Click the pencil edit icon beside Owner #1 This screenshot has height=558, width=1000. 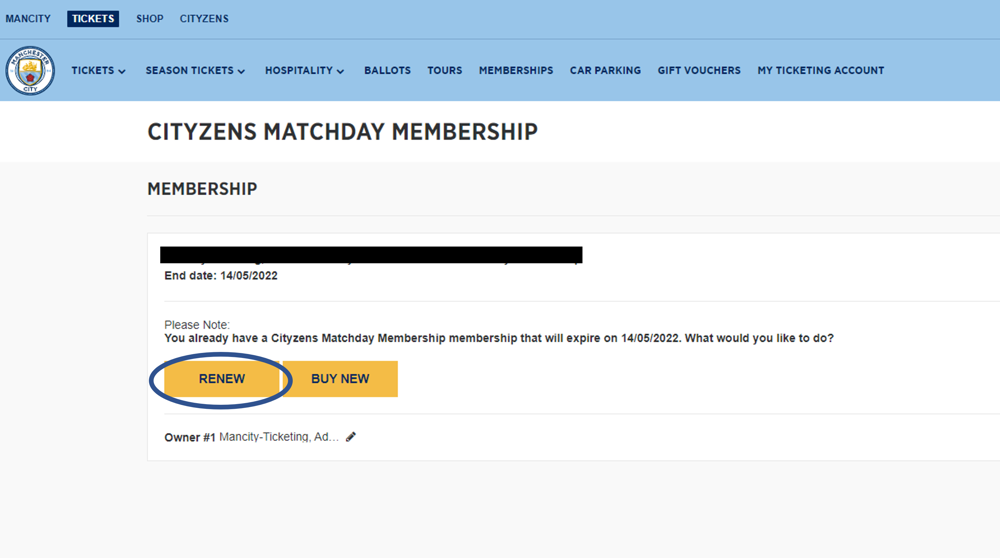coord(351,437)
